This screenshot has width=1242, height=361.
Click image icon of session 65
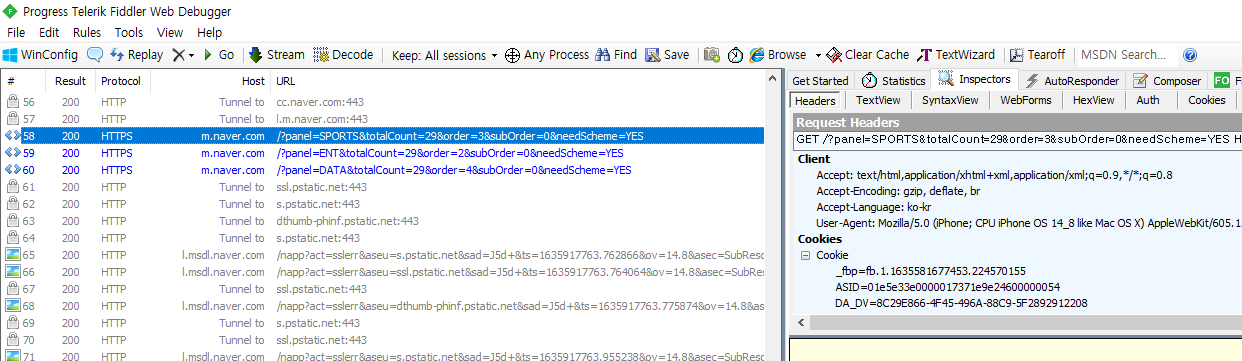click(12, 255)
